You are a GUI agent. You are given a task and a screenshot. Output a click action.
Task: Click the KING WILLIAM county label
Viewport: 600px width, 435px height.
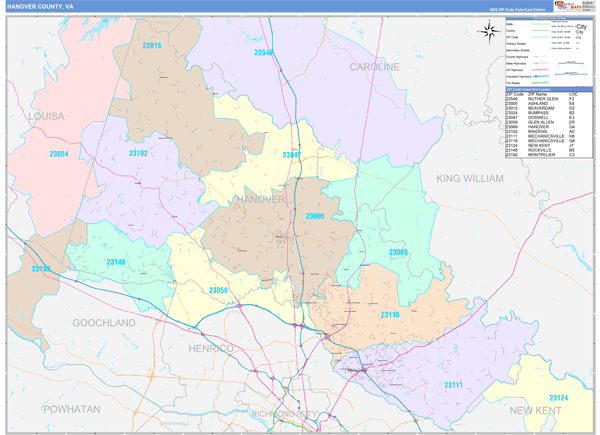click(470, 177)
